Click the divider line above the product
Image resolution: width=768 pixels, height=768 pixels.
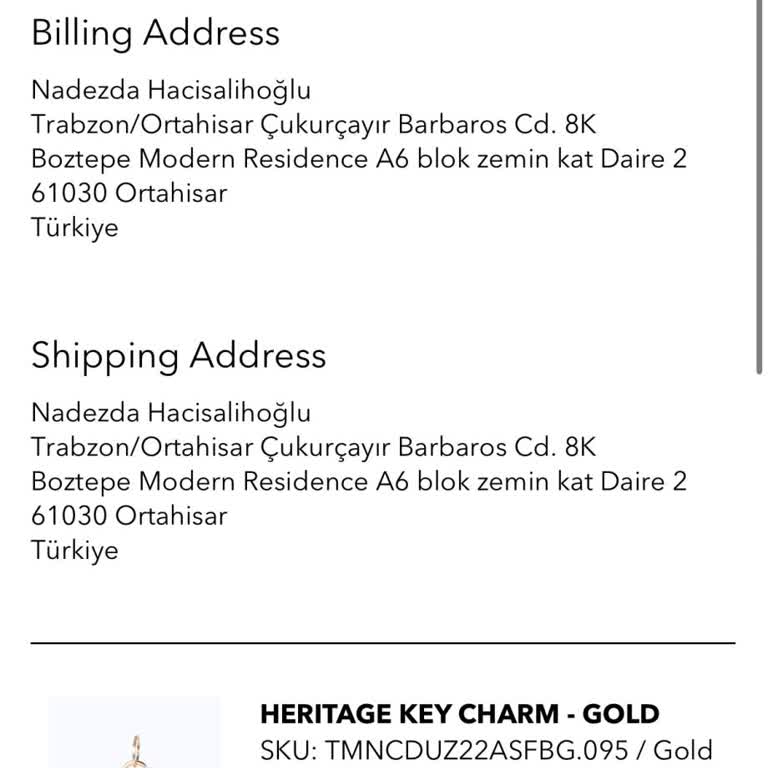click(383, 643)
